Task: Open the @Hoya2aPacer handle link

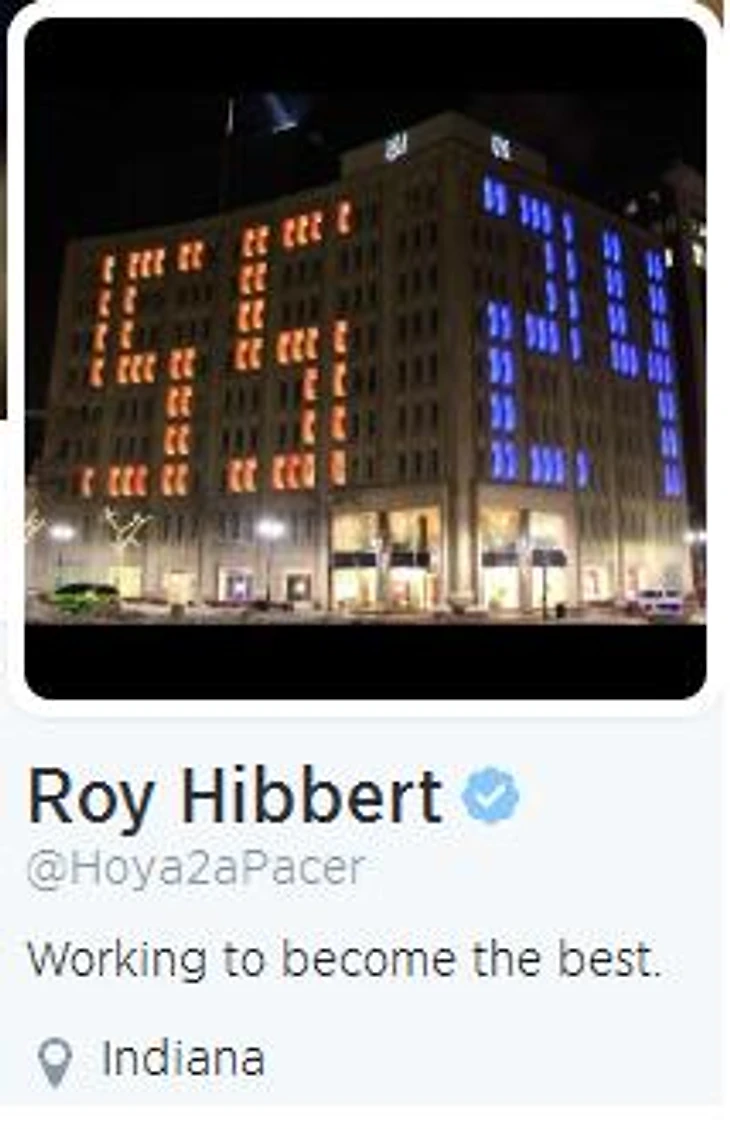Action: pos(196,868)
